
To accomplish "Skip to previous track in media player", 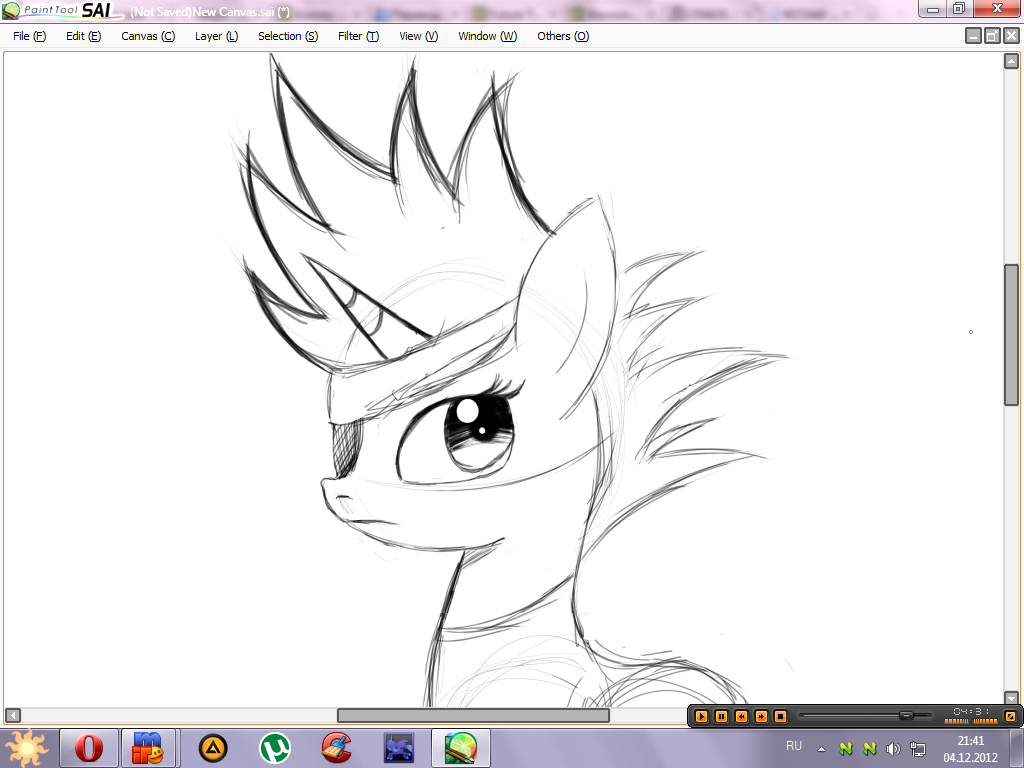I will pos(741,716).
